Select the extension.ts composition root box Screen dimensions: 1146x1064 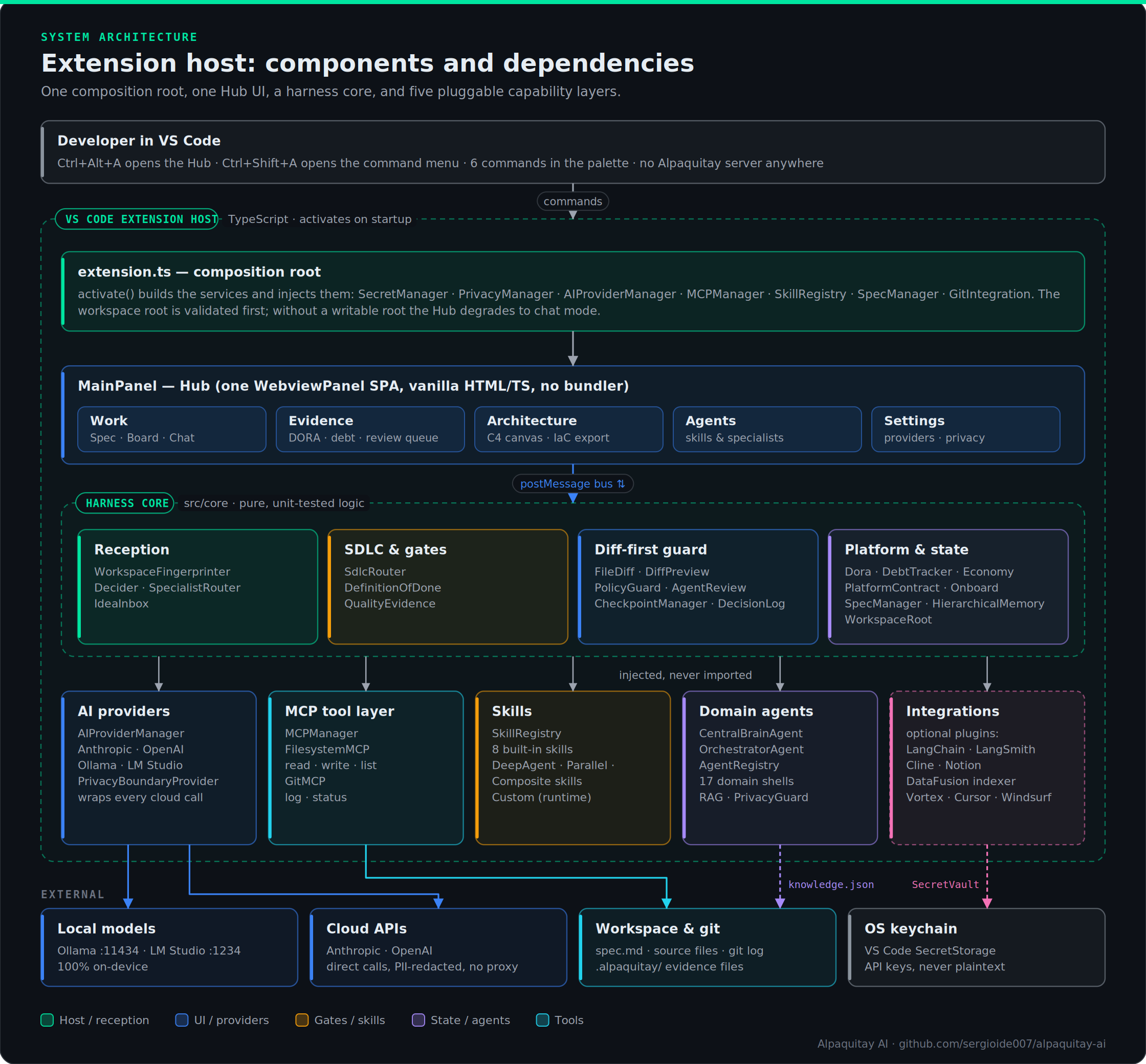pos(573,292)
